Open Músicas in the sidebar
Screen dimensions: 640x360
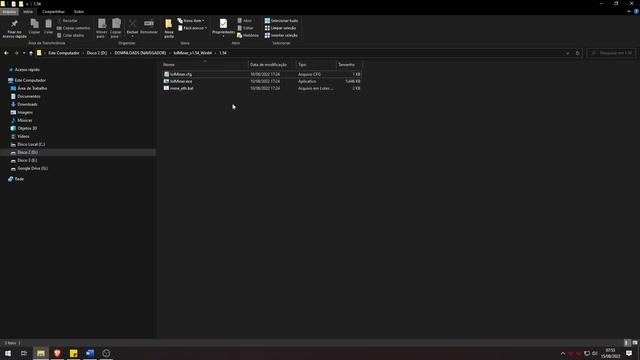(x=24, y=120)
